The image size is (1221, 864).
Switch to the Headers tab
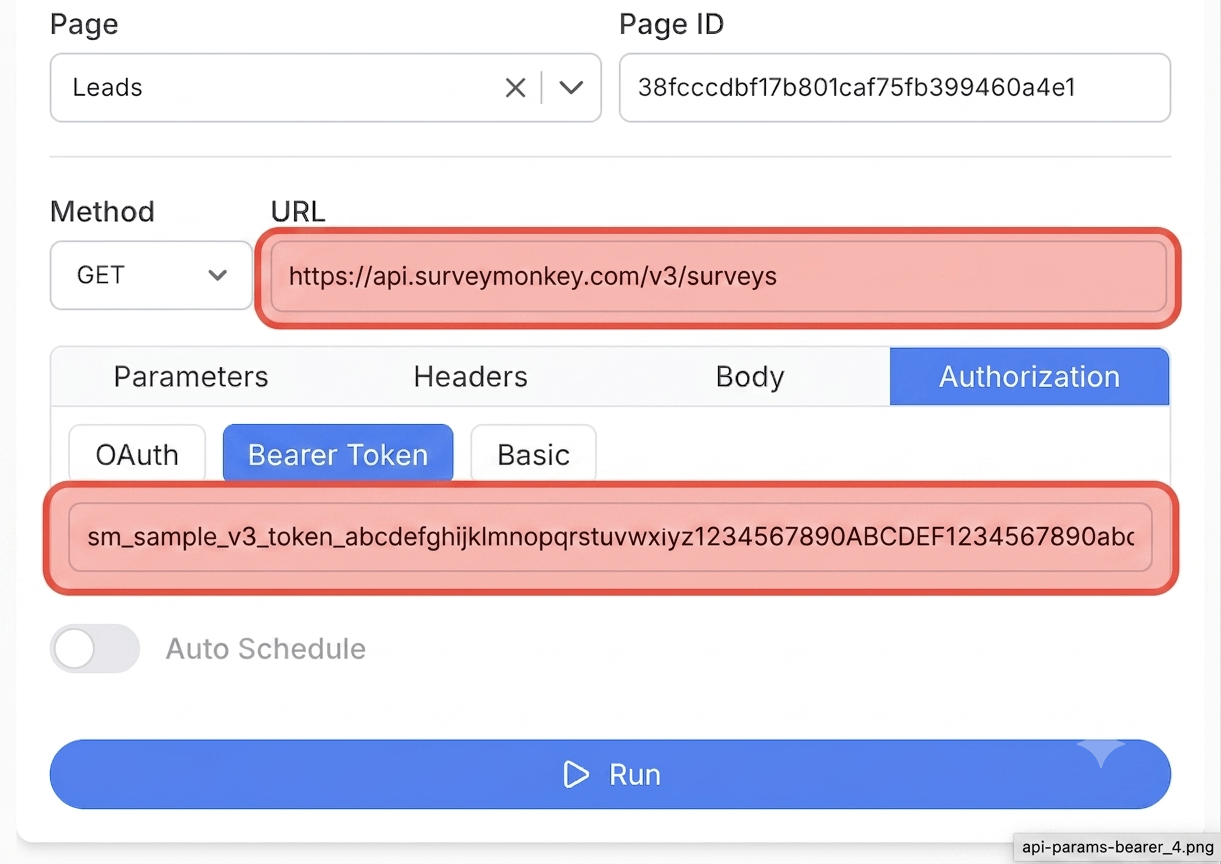pos(471,377)
